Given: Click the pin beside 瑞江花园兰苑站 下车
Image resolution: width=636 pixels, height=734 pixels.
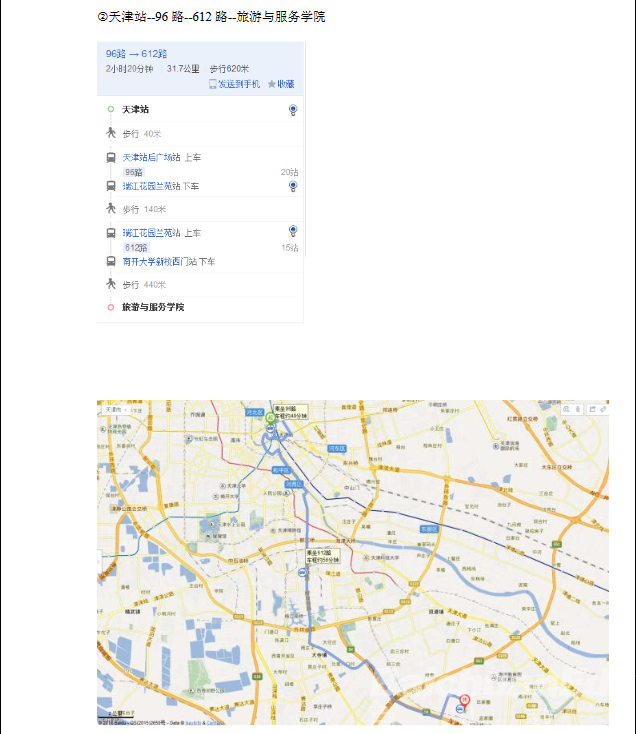Looking at the screenshot, I should pyautogui.click(x=292, y=186).
